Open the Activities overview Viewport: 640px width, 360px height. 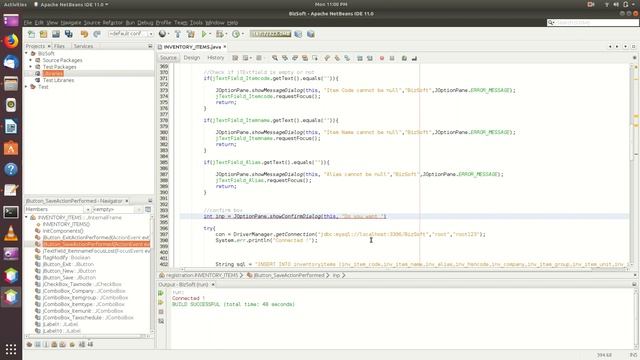click(15, 4)
